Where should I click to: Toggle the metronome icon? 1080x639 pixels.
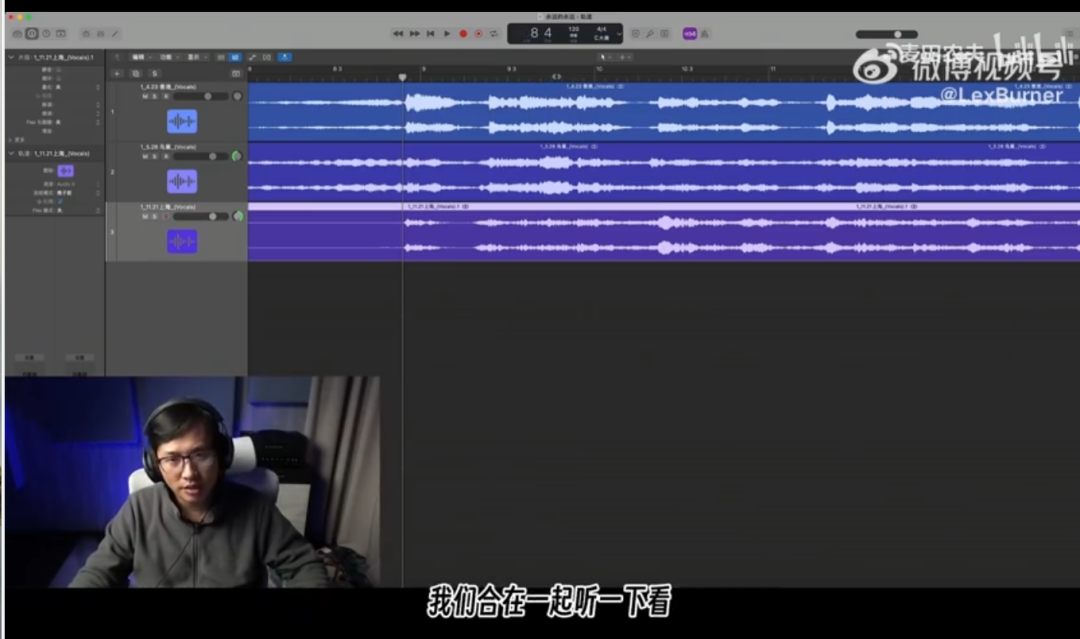(x=705, y=34)
